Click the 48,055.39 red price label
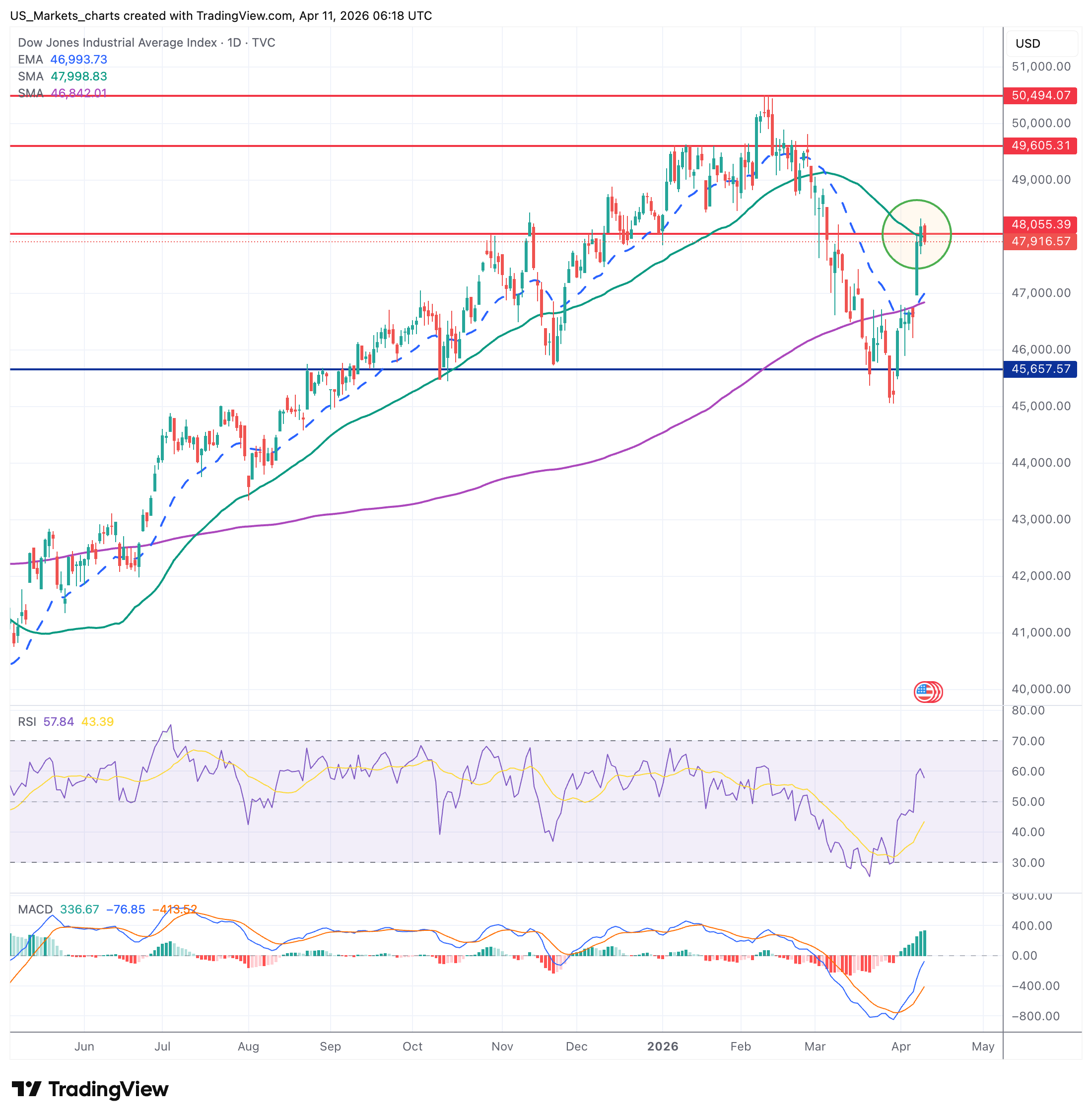The image size is (1092, 1119). point(1040,224)
